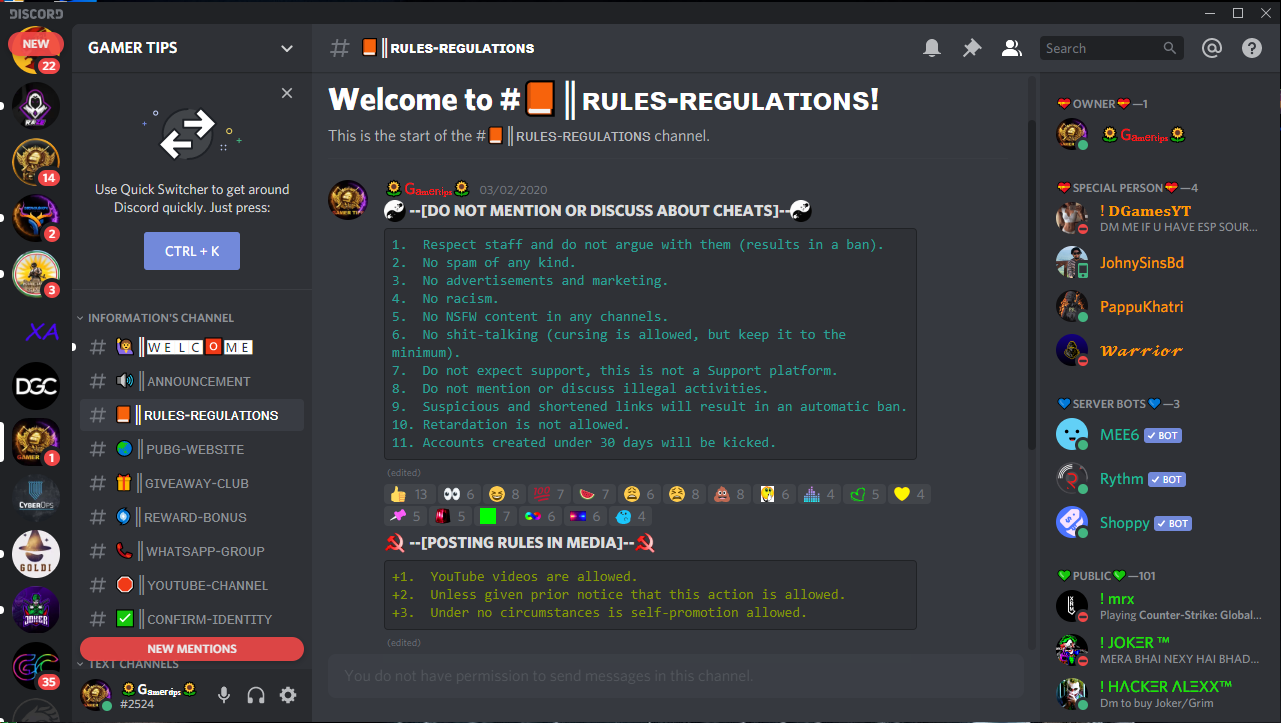
Task: Open own user avatar in the bottom panel
Action: [x=96, y=695]
